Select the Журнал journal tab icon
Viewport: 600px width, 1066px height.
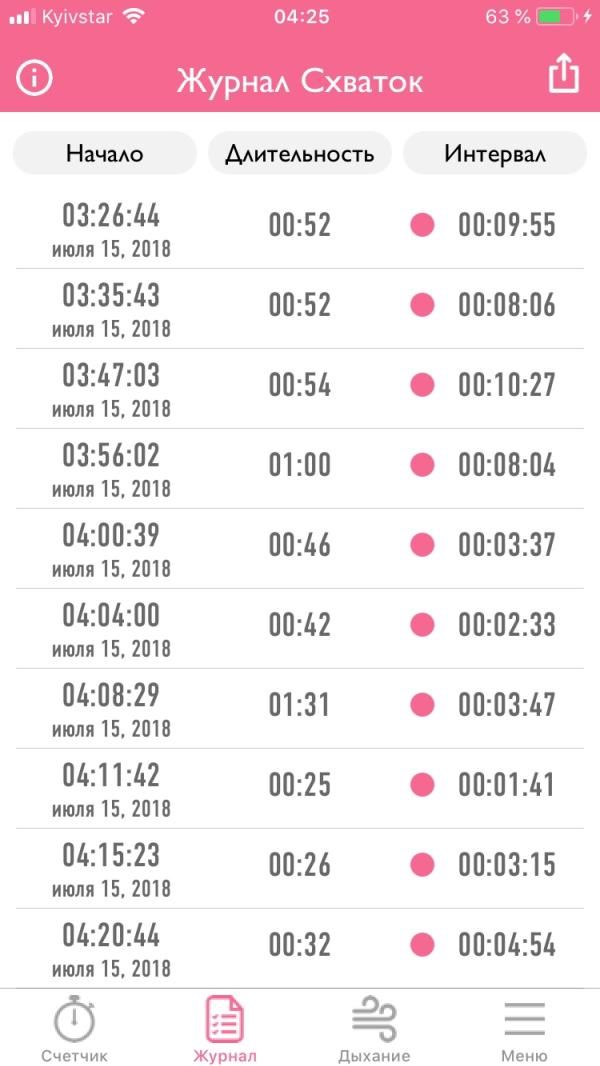(x=225, y=1018)
